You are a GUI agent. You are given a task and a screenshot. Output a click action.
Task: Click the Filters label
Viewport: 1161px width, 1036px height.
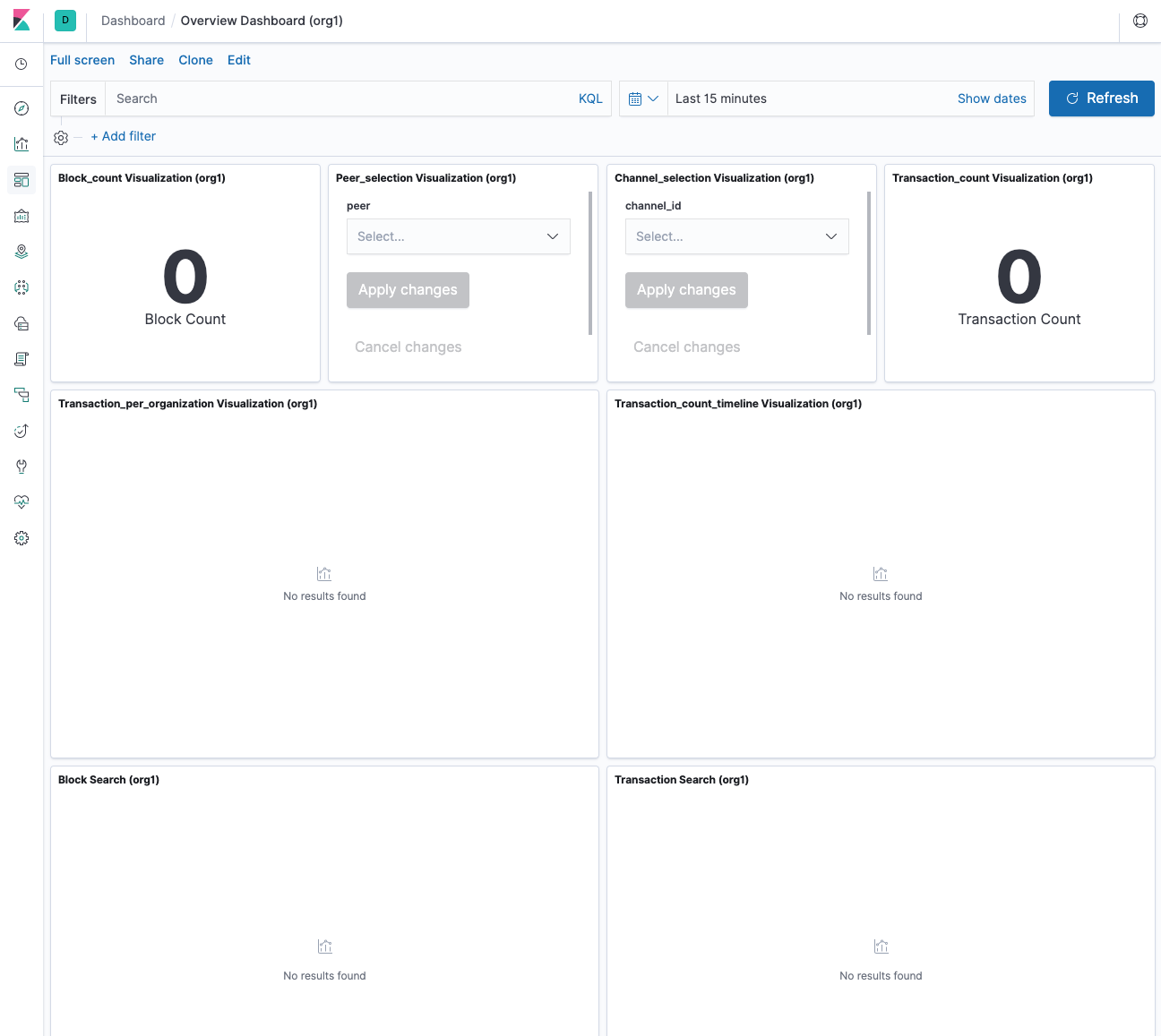(78, 99)
